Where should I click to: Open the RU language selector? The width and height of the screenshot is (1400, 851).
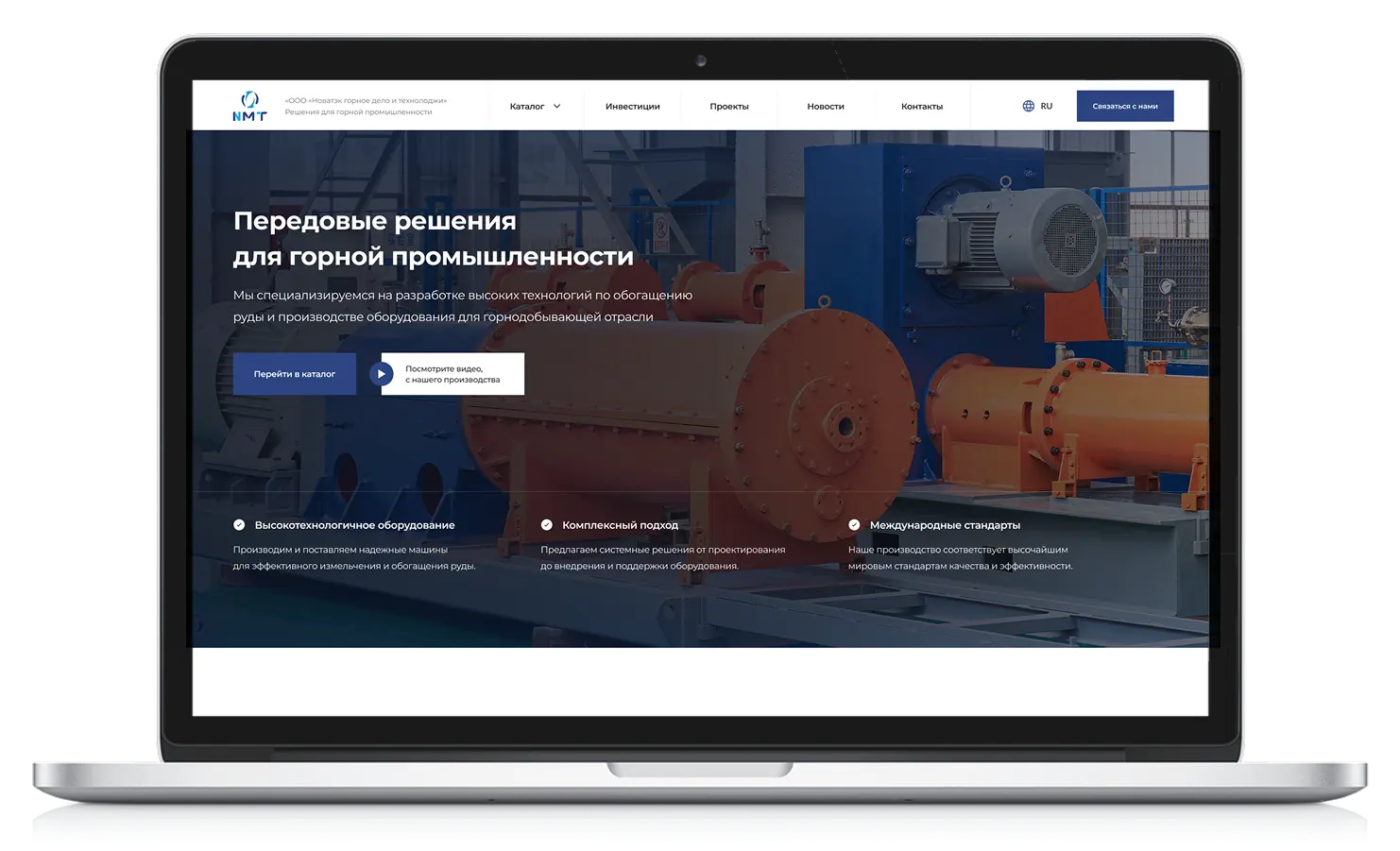coord(1046,107)
